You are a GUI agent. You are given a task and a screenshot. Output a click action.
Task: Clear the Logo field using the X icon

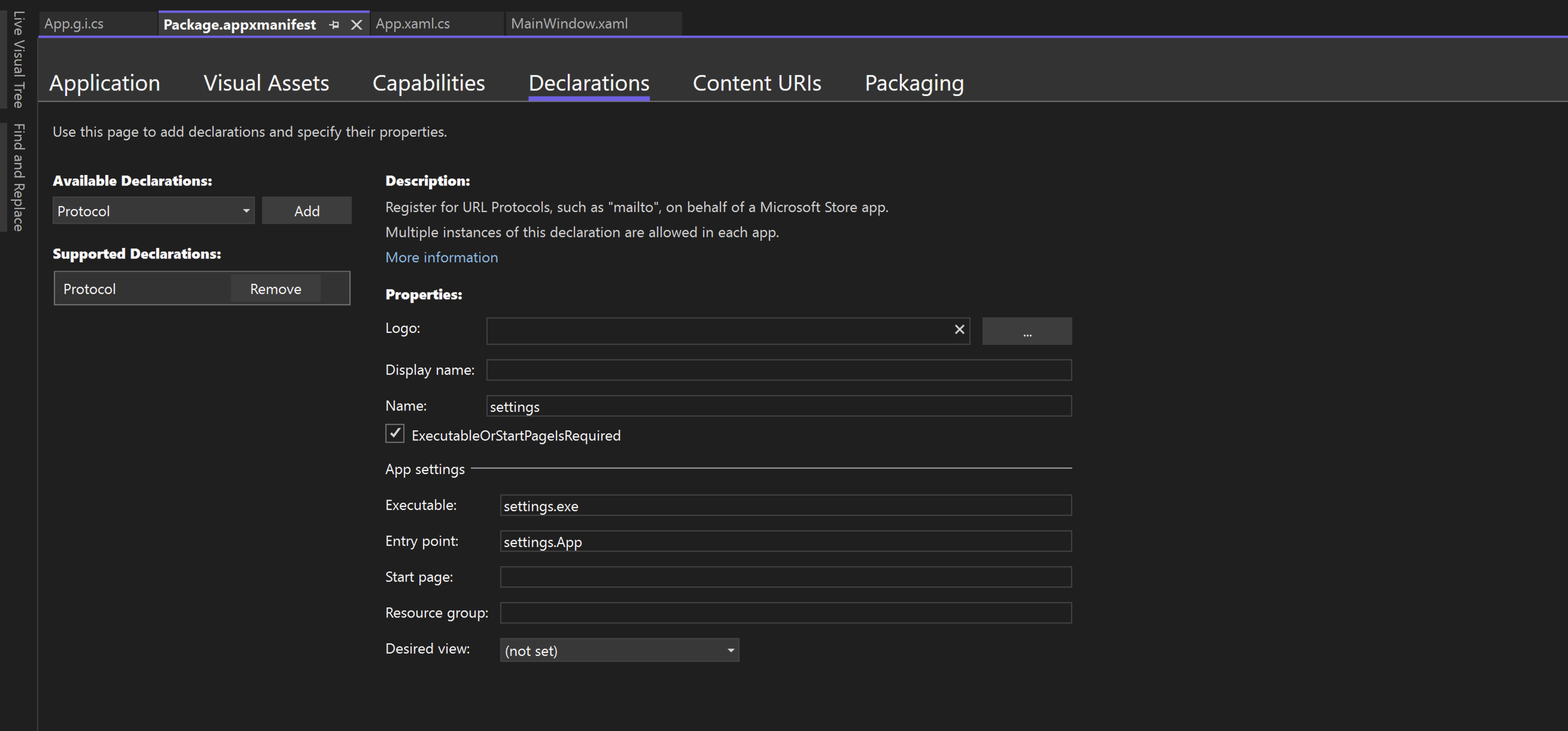pyautogui.click(x=960, y=330)
